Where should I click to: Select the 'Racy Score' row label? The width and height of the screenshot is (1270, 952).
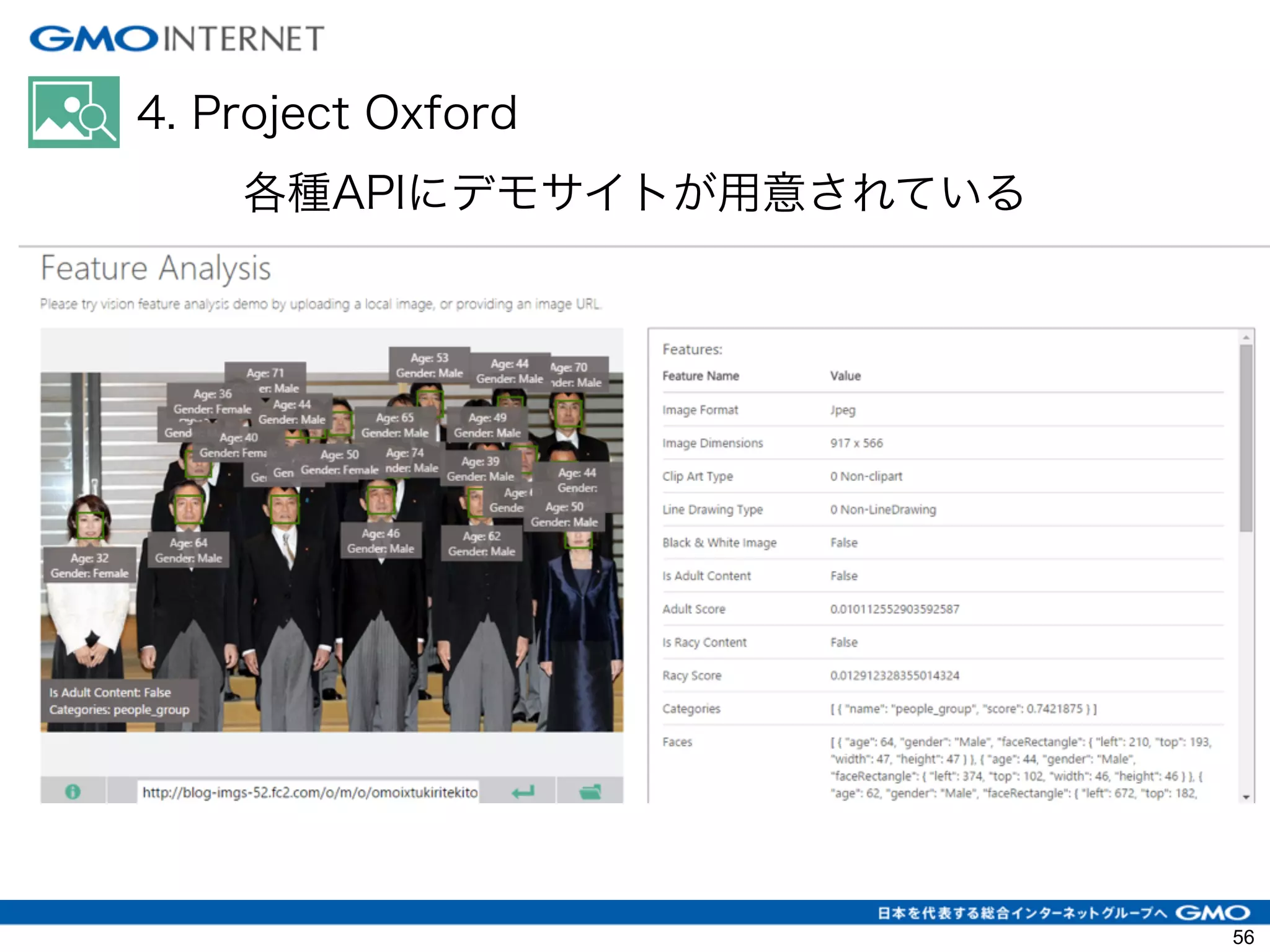click(x=692, y=676)
